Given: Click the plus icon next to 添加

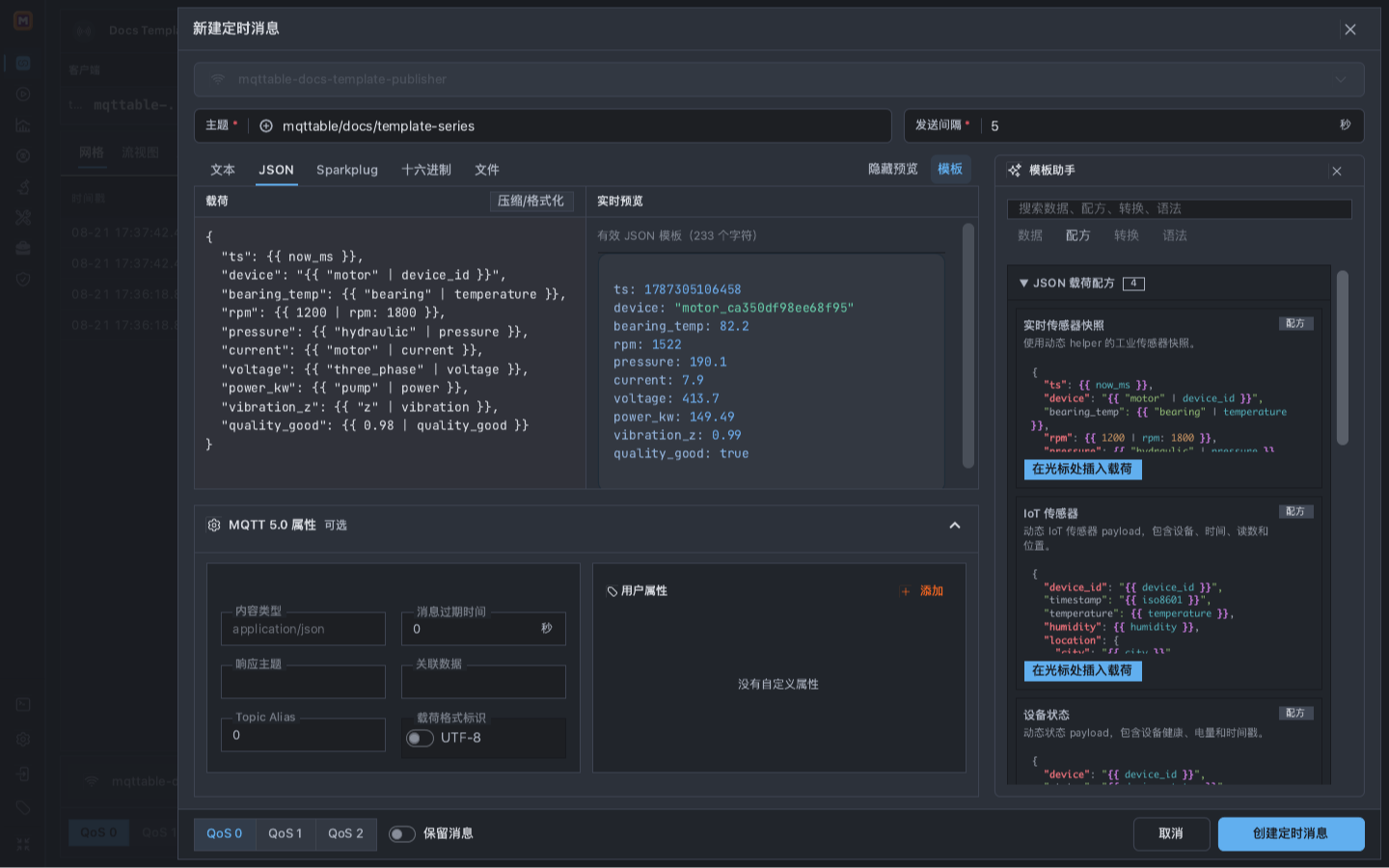Looking at the screenshot, I should (905, 591).
